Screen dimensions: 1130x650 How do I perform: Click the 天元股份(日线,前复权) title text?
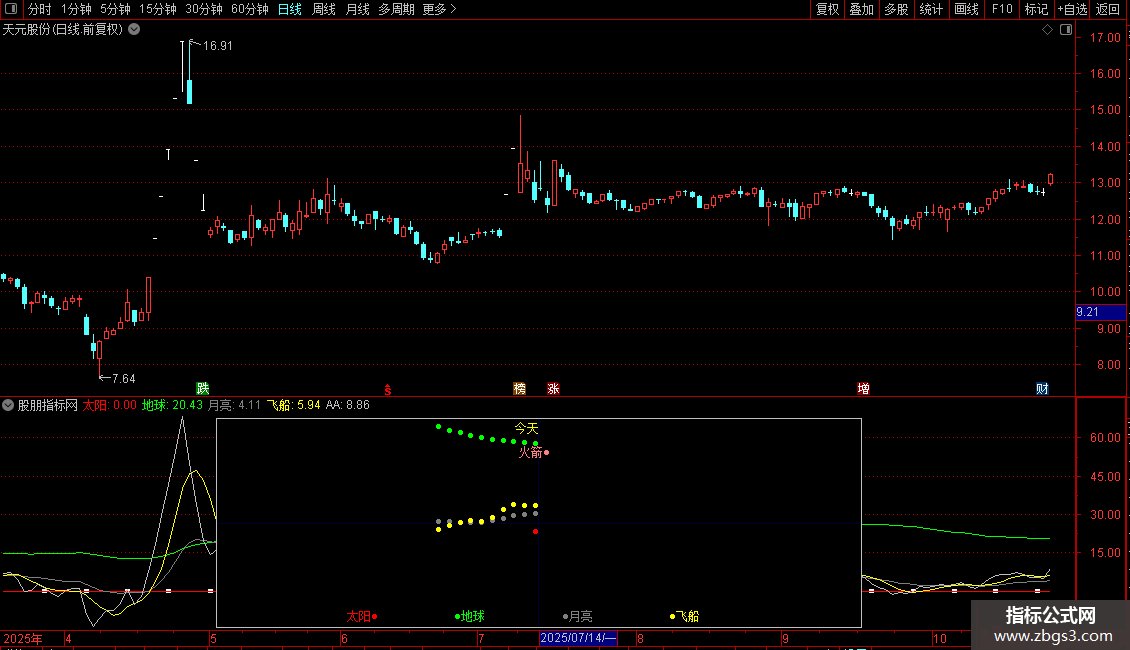coord(63,30)
